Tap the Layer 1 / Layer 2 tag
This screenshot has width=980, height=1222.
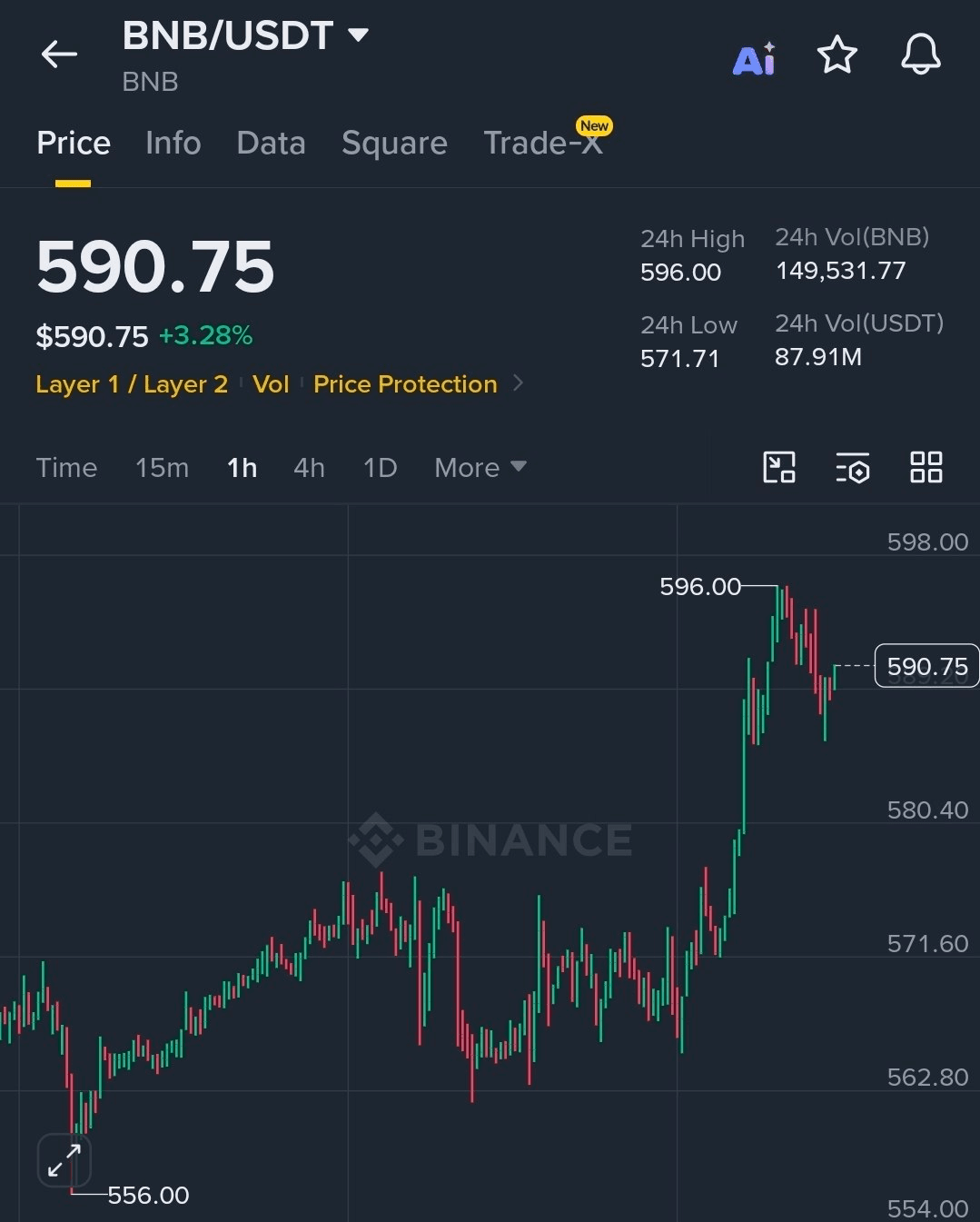tap(132, 383)
